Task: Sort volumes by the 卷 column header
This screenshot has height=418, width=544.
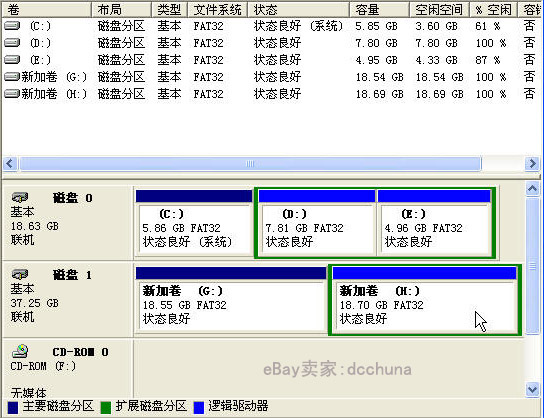Action: pyautogui.click(x=47, y=9)
